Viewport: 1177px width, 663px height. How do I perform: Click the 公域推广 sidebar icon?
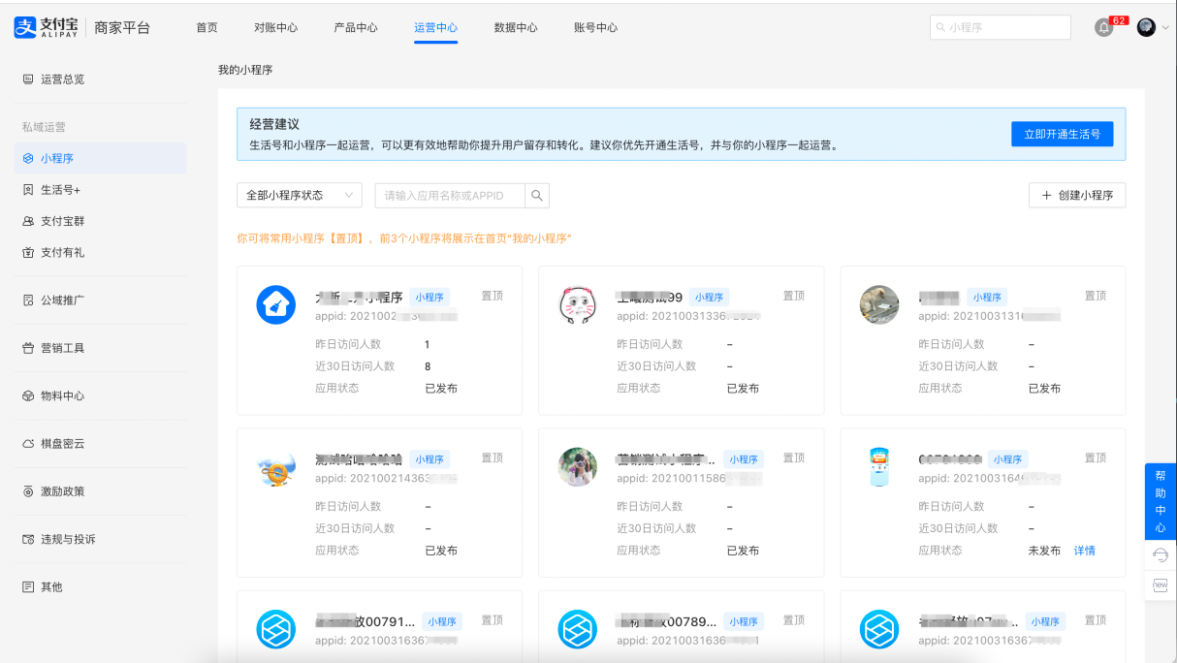click(x=28, y=300)
